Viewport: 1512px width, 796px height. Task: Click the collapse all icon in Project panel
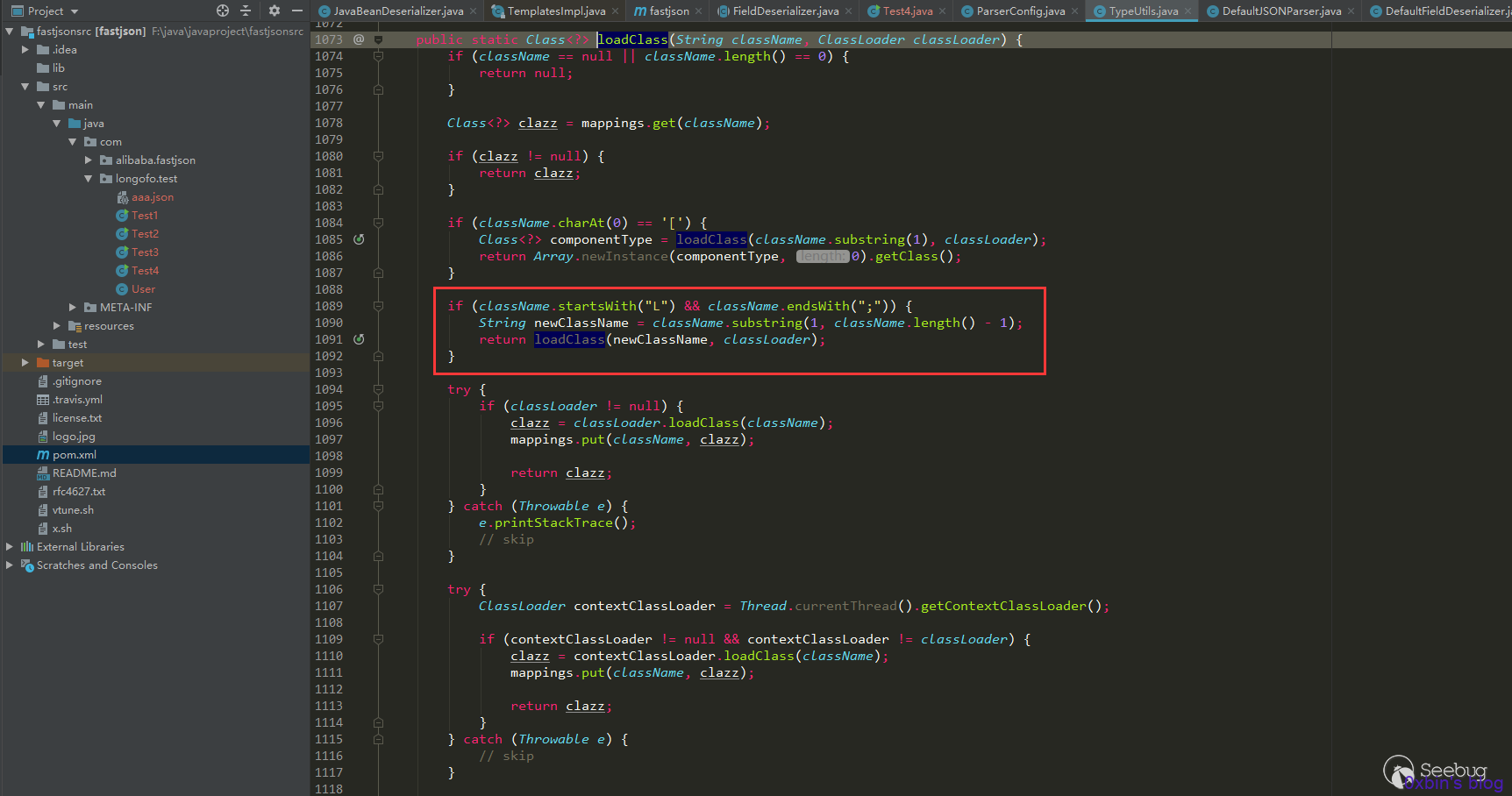(x=246, y=11)
